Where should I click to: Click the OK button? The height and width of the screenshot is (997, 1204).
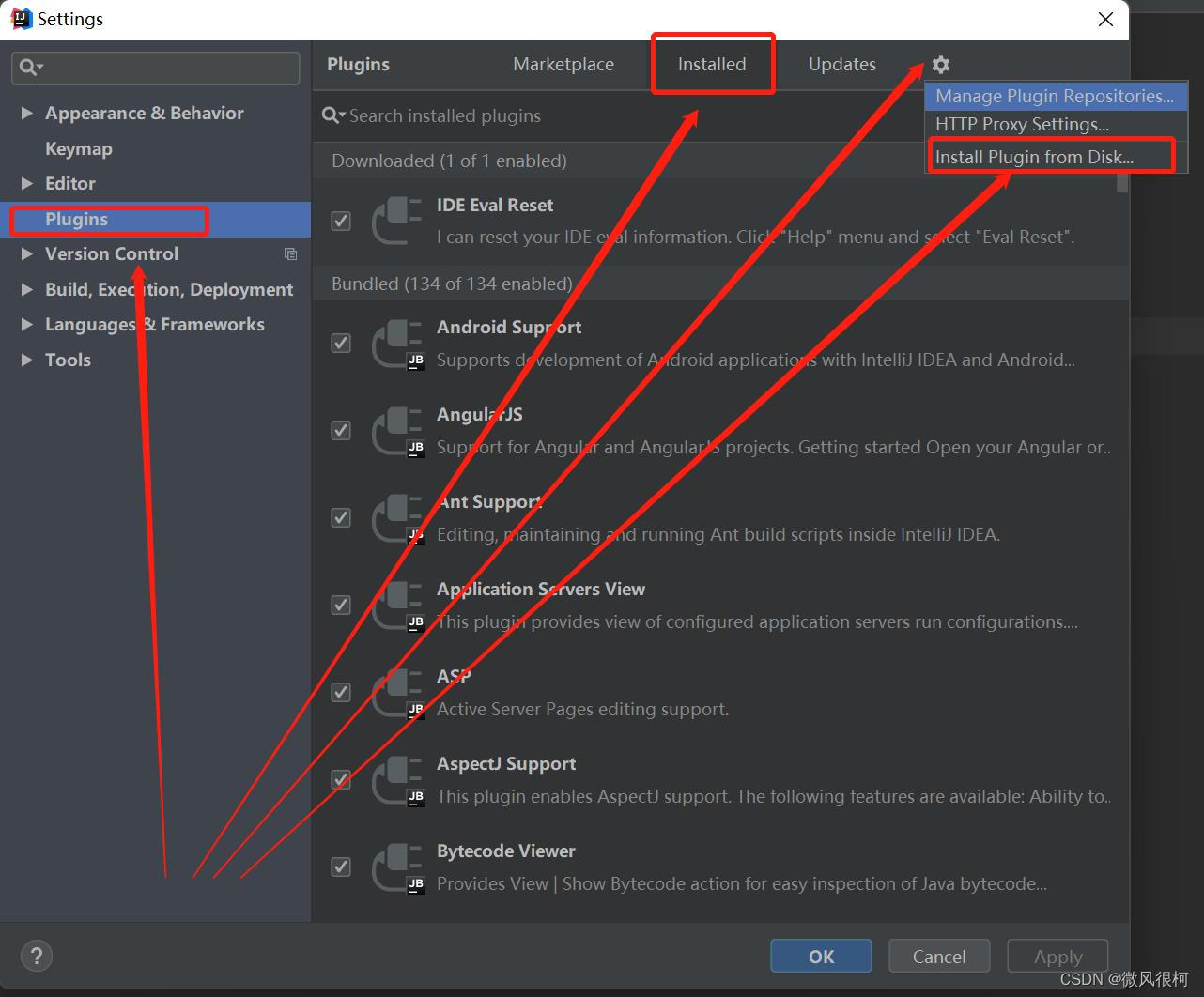[x=821, y=957]
